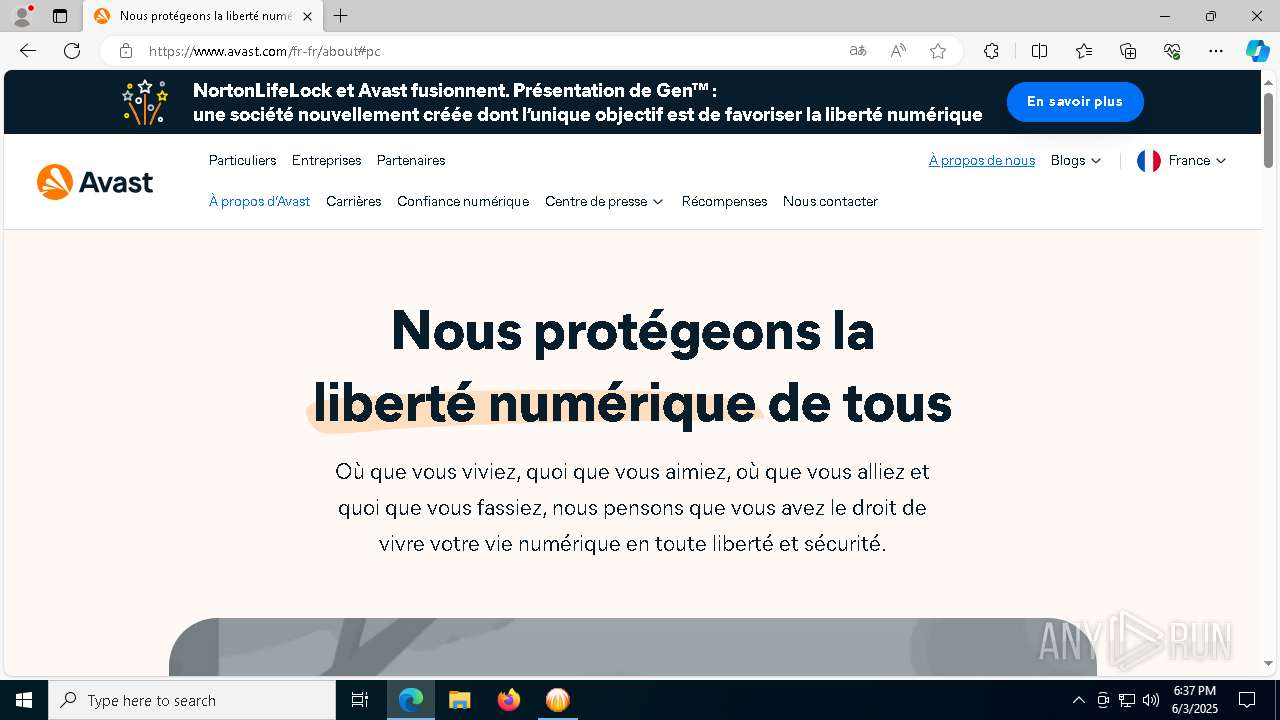Open the Windows Start menu

[24, 700]
